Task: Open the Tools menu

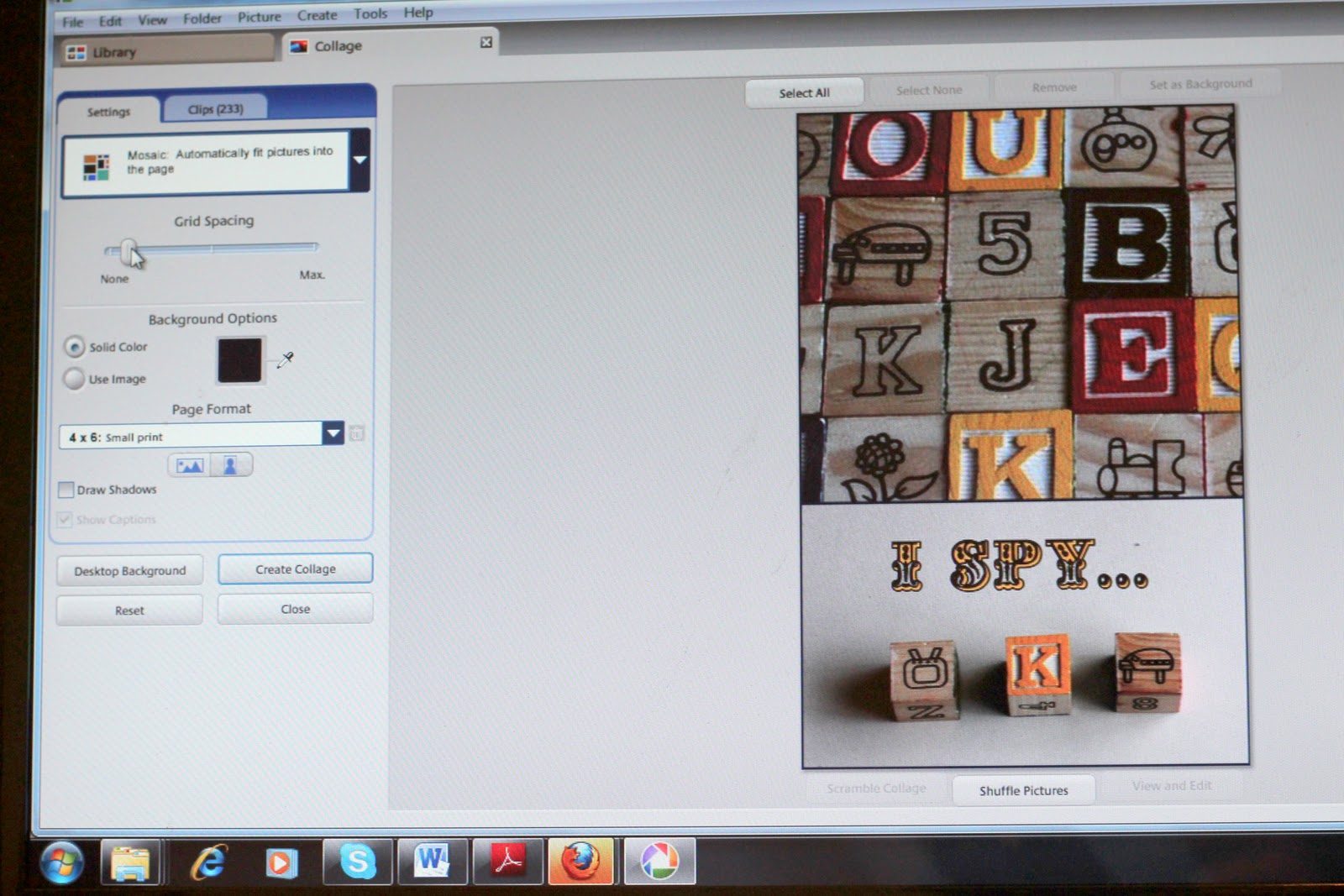Action: tap(370, 13)
